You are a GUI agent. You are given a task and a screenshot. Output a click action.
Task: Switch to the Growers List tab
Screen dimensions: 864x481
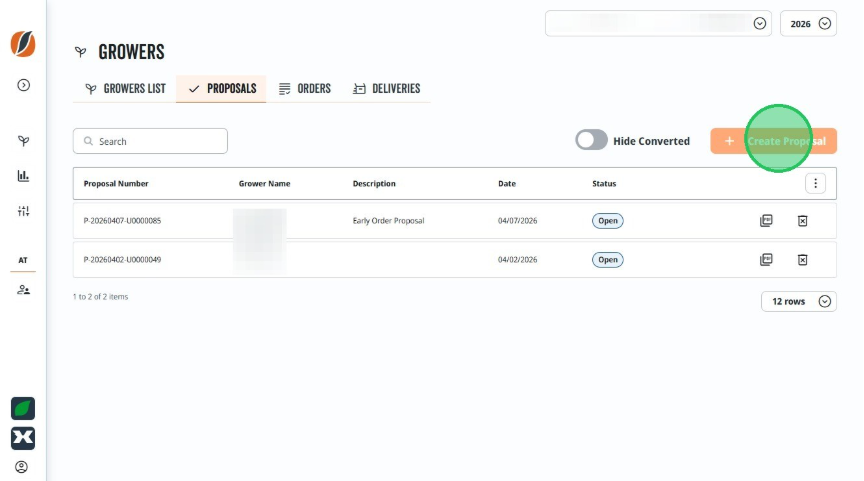coord(125,89)
